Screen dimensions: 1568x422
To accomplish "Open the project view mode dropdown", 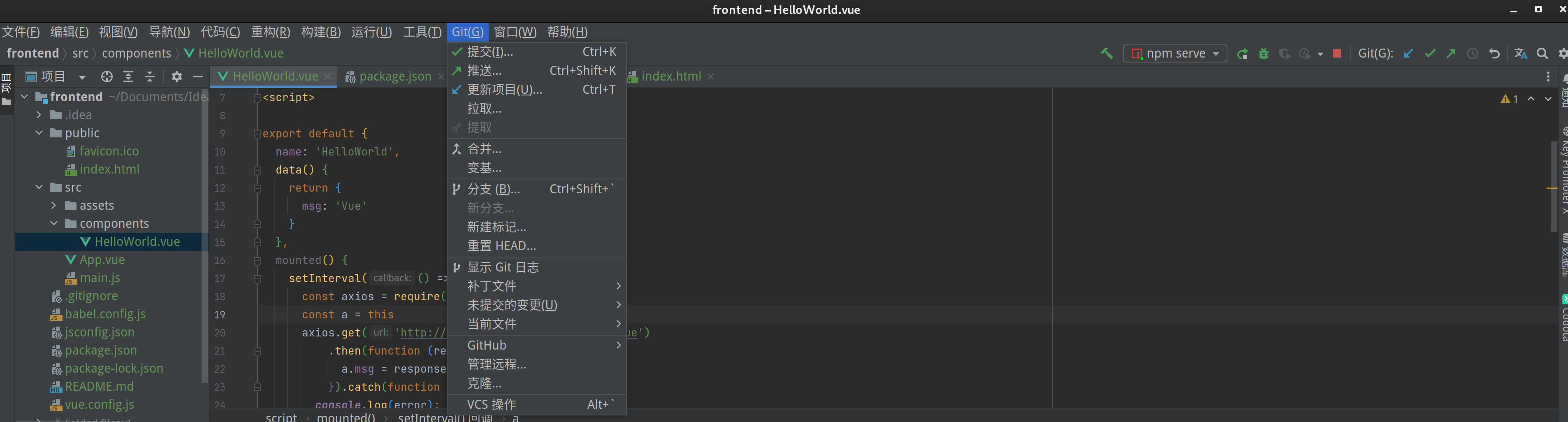I will 82,77.
